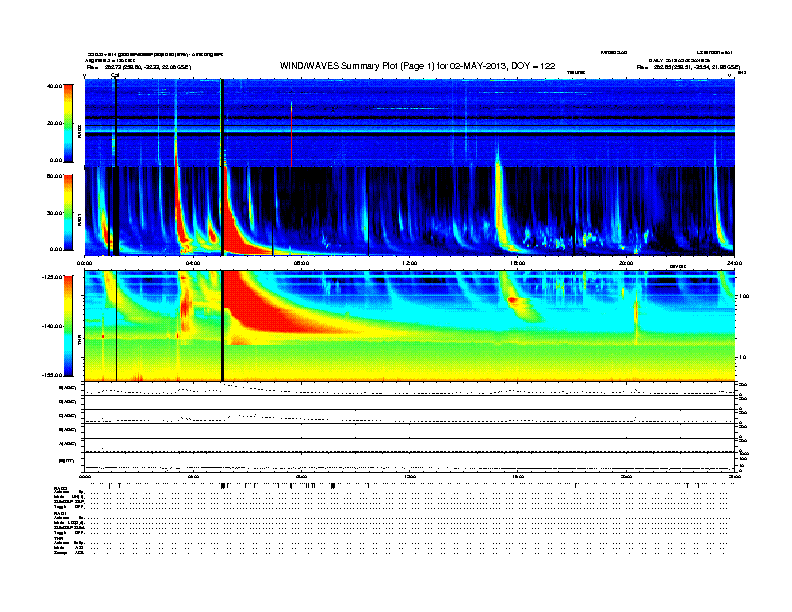Click the 20.00 value on RAD2 scale
The width and height of the screenshot is (792, 612).
(54, 123)
